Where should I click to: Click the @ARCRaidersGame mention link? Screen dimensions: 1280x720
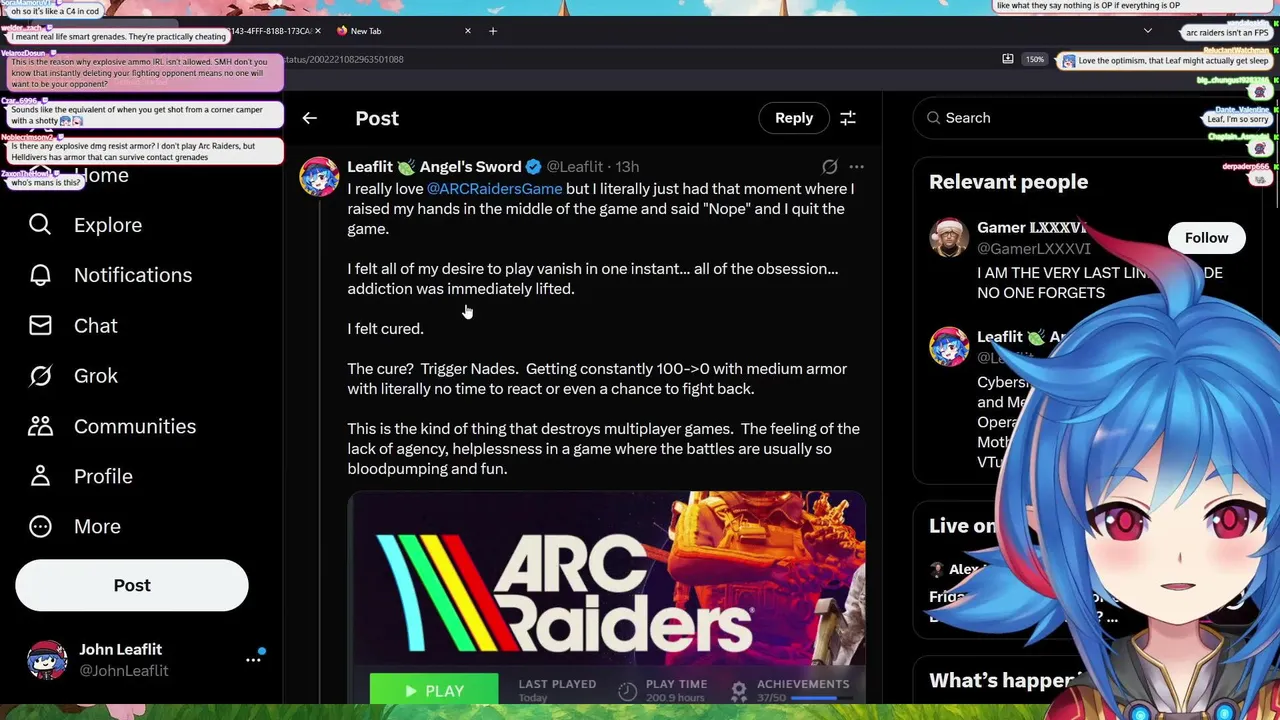pos(495,189)
